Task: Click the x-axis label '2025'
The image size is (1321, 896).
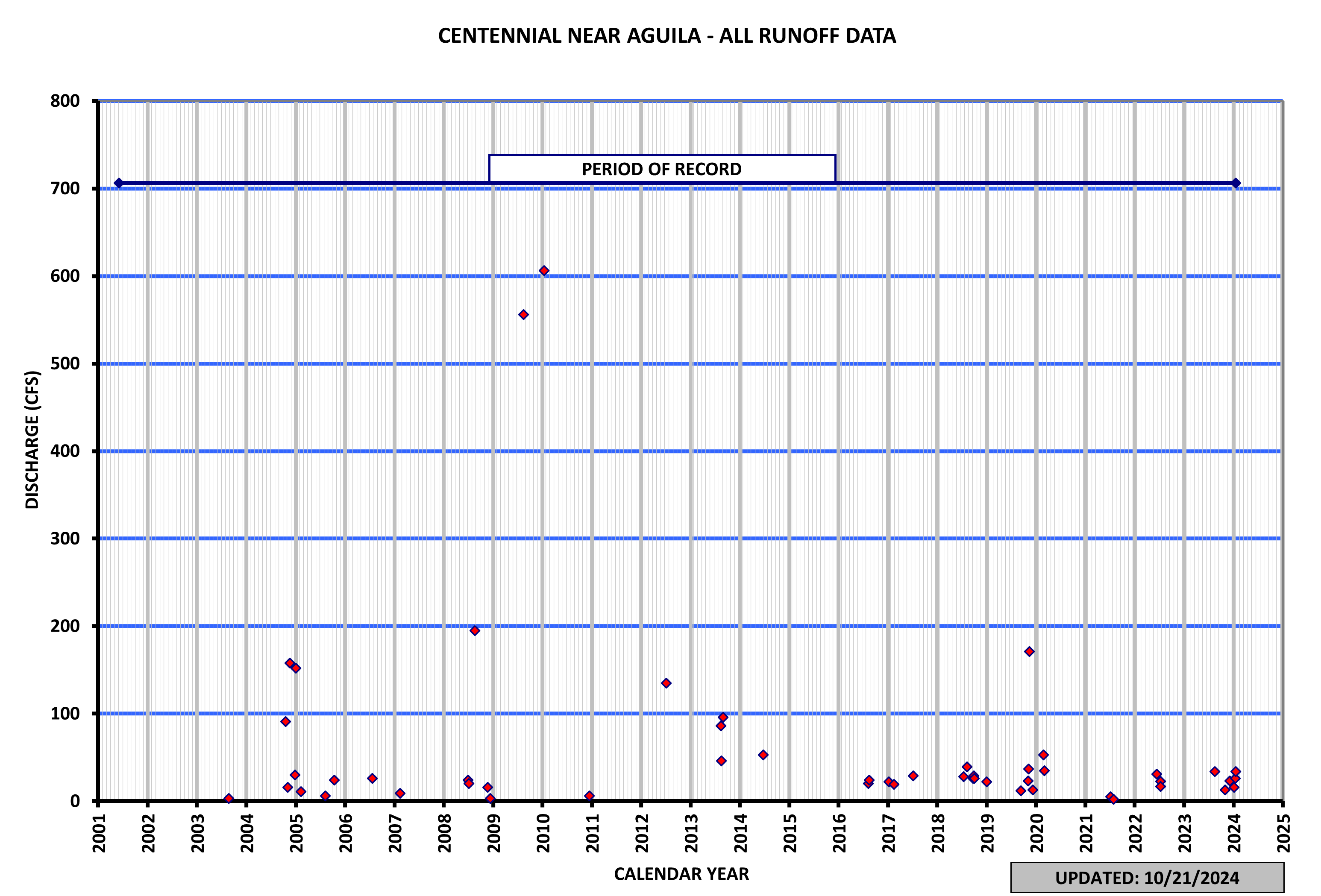Action: point(1283,833)
